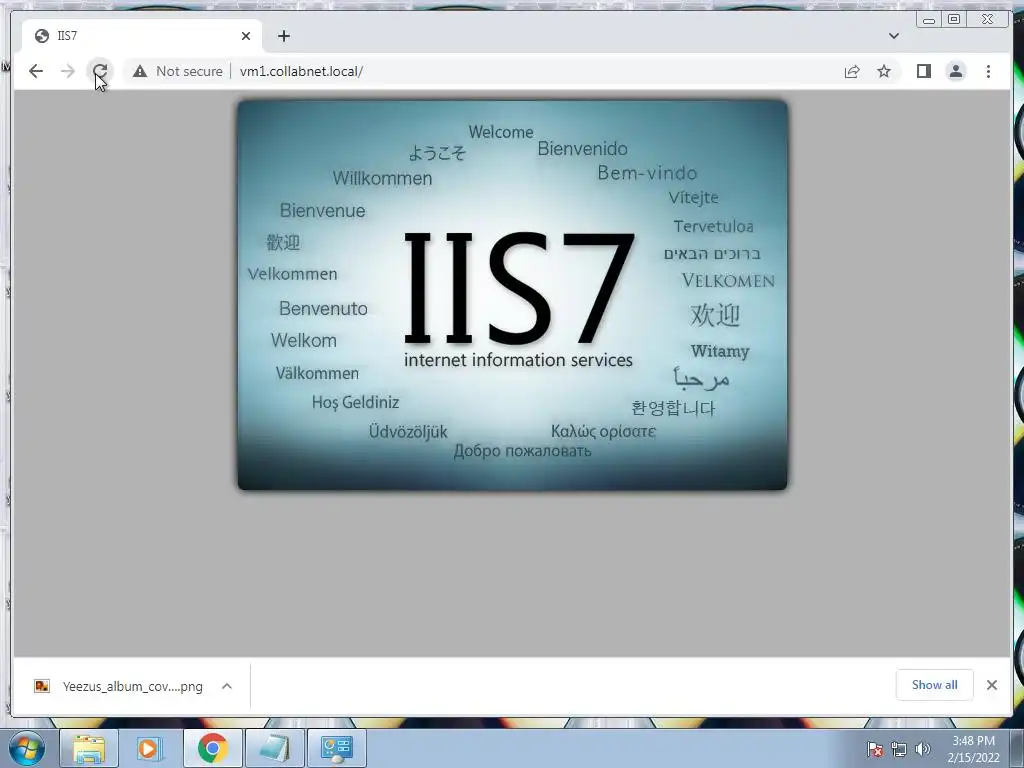1024x768 pixels.
Task: Toggle the browser side panel
Action: [923, 71]
